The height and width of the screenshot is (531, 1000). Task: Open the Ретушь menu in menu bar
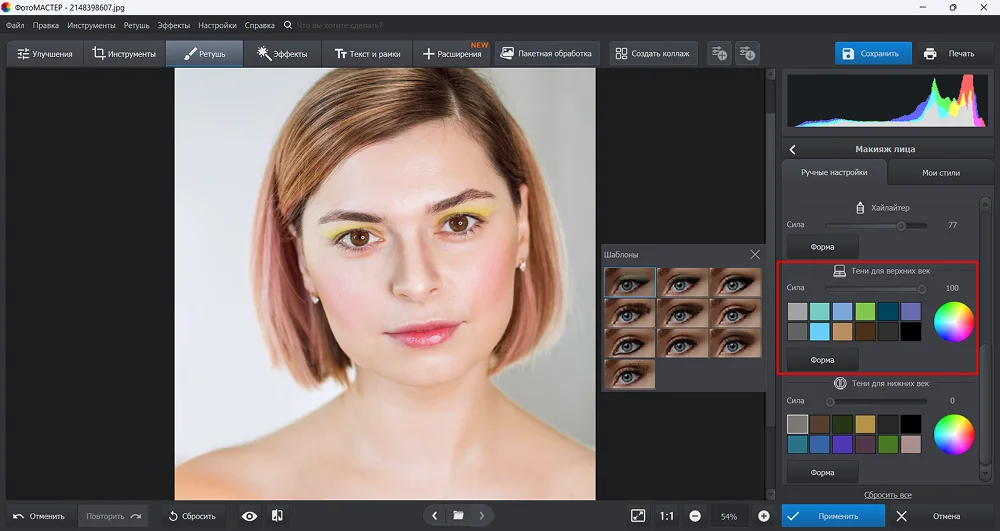pos(136,25)
